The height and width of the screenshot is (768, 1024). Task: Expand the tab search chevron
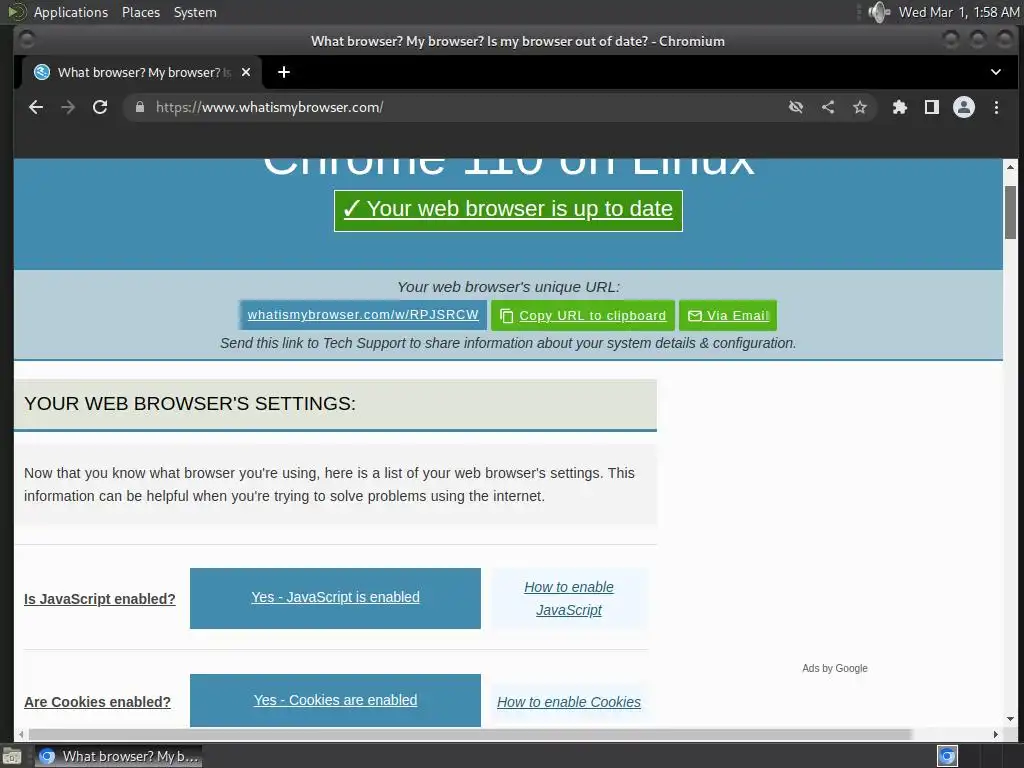[x=996, y=72]
